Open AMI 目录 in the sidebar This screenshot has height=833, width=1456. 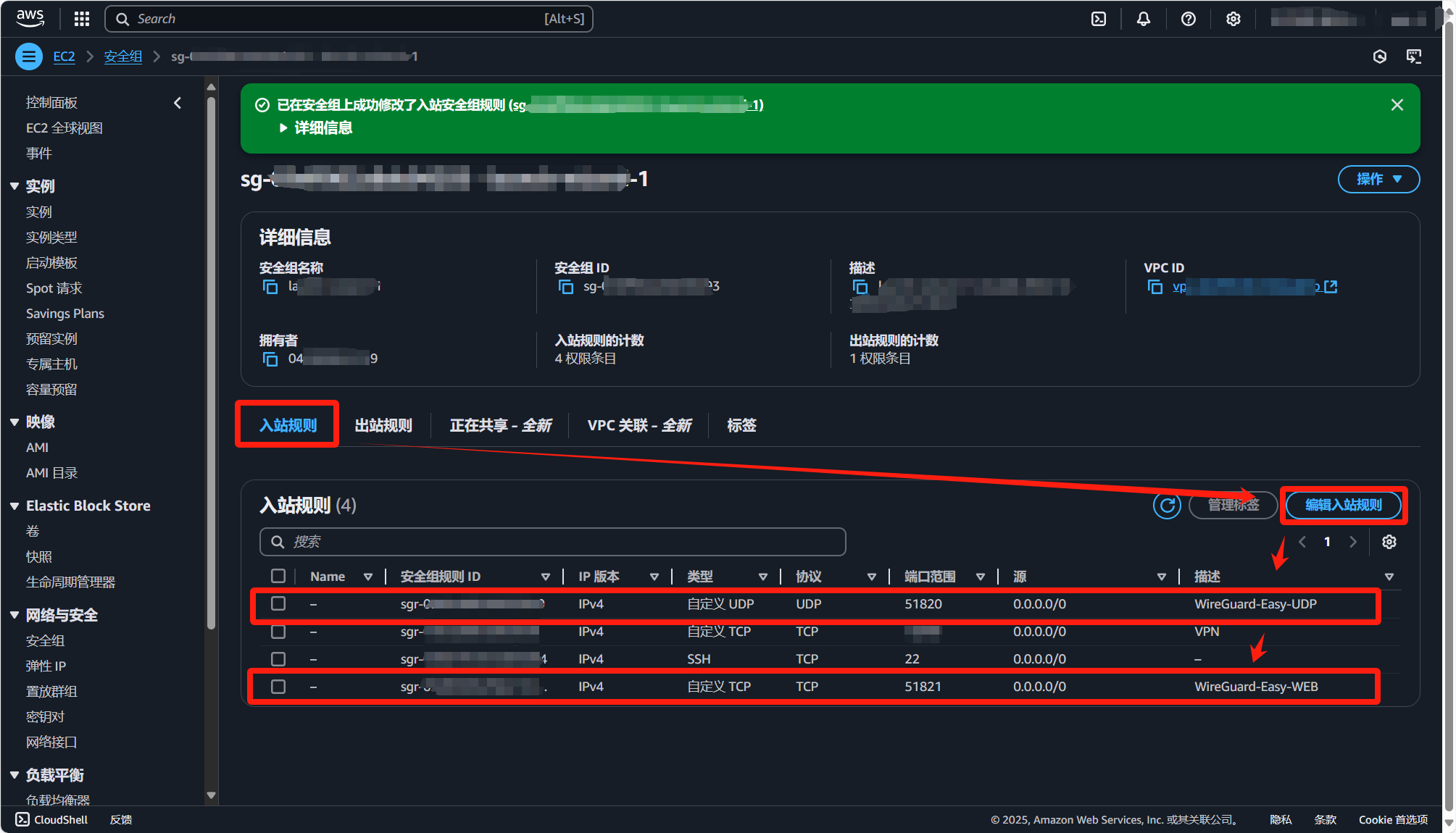[x=51, y=473]
